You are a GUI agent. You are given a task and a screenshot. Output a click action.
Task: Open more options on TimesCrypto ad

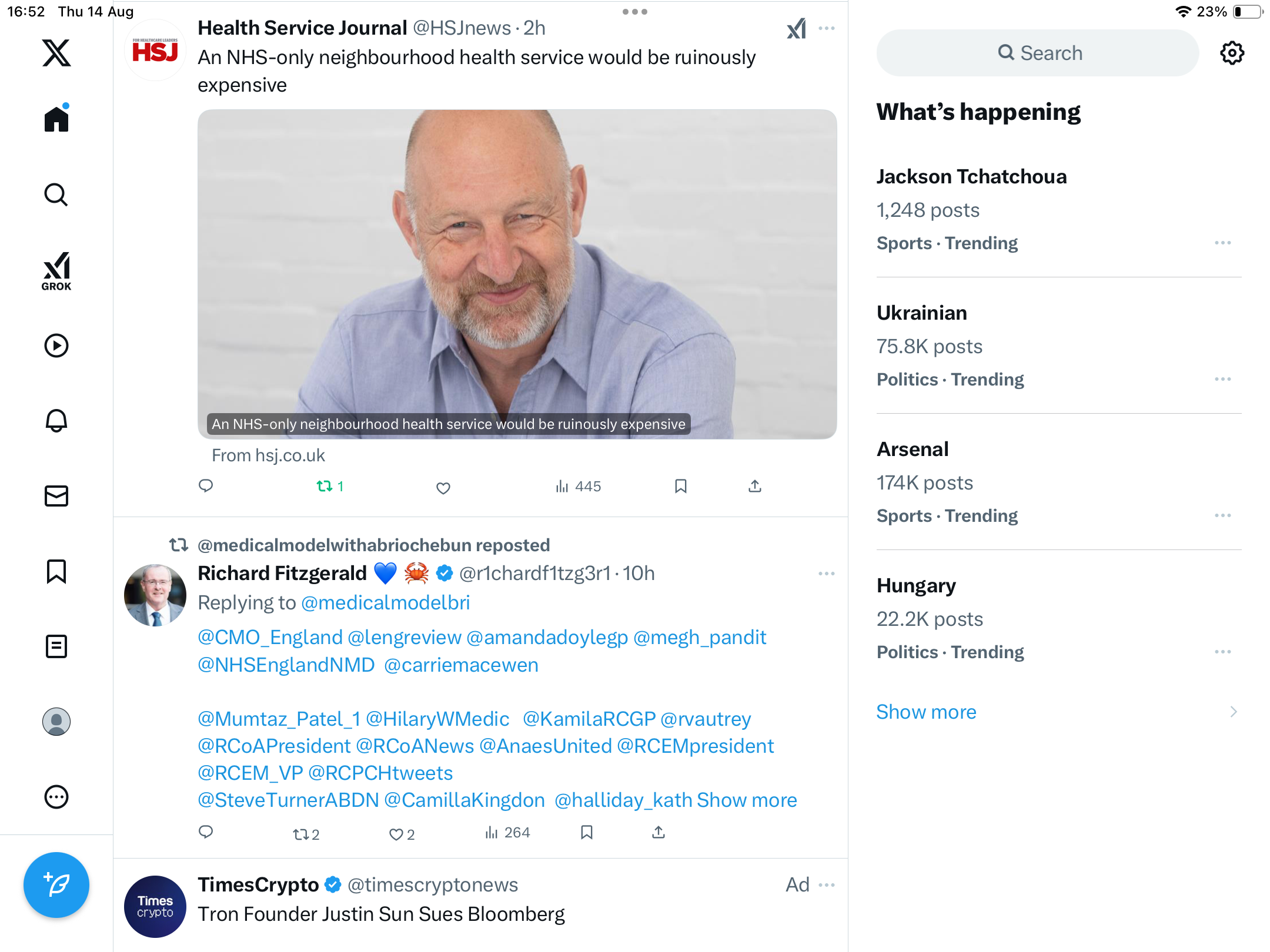coord(827,884)
